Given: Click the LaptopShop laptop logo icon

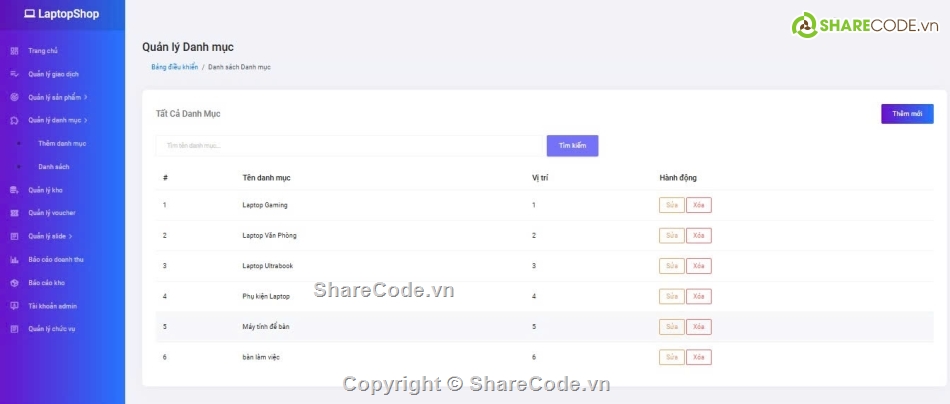Looking at the screenshot, I should (x=29, y=14).
